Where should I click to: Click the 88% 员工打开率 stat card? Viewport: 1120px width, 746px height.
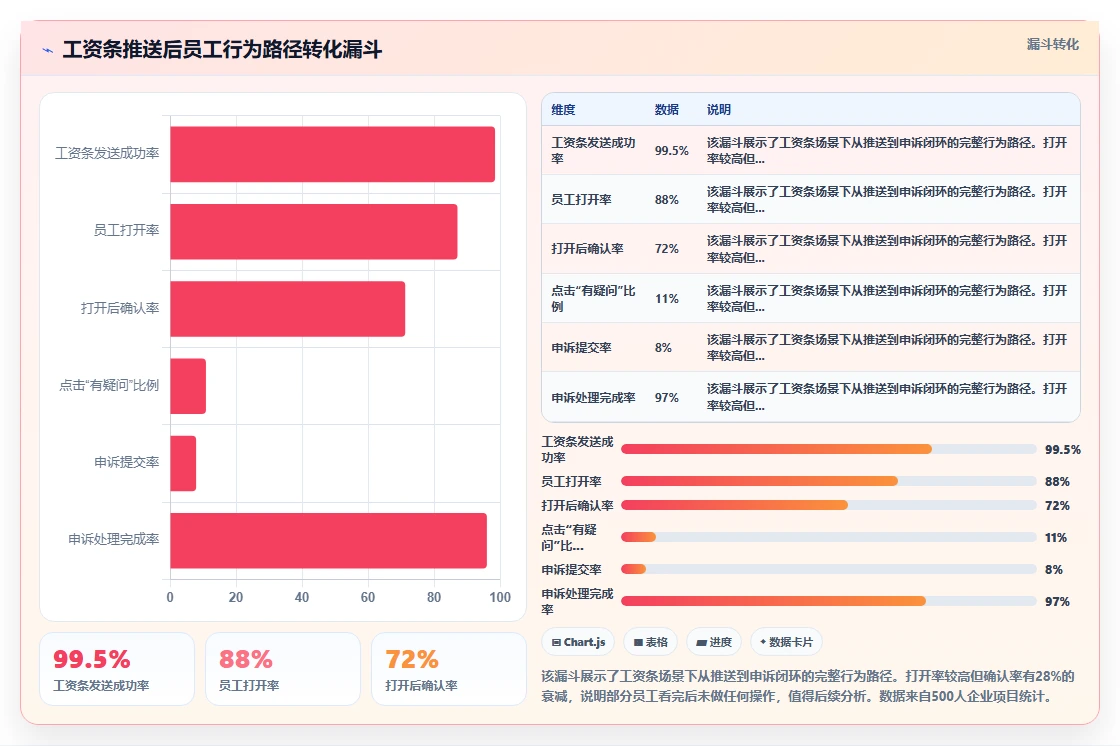[x=283, y=669]
